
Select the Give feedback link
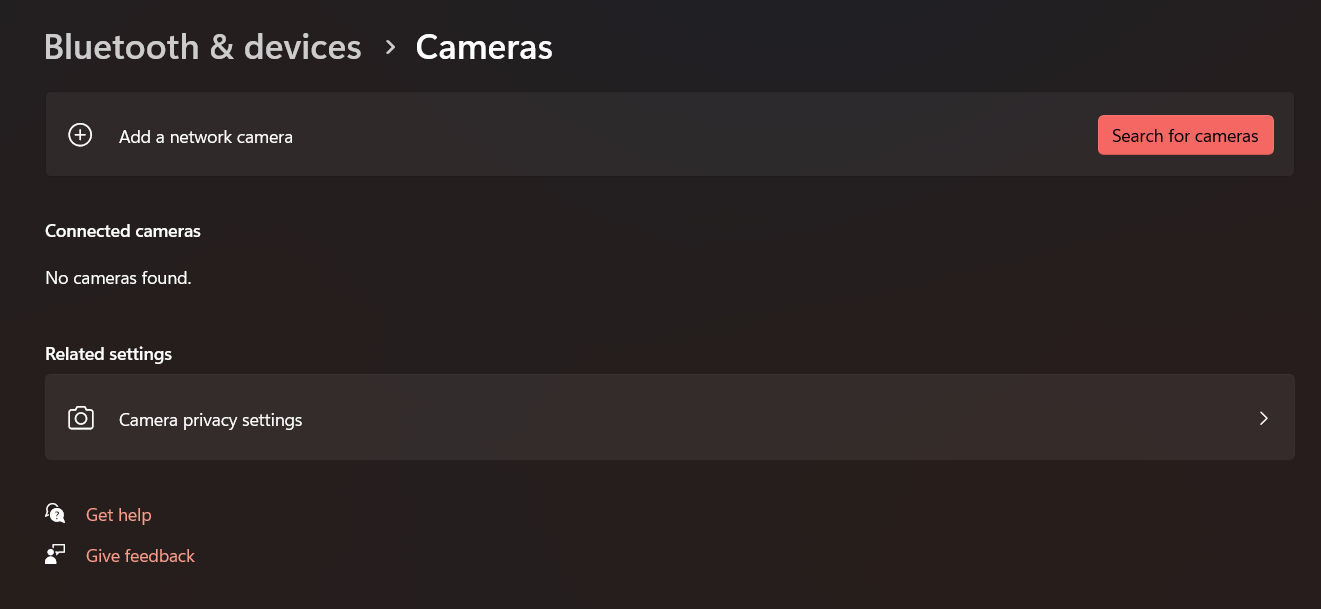pos(140,555)
